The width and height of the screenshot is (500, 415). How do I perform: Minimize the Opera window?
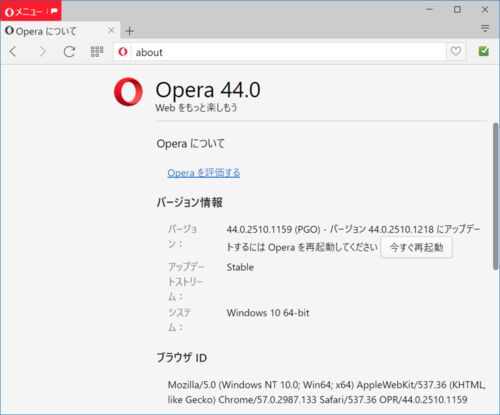pos(429,10)
